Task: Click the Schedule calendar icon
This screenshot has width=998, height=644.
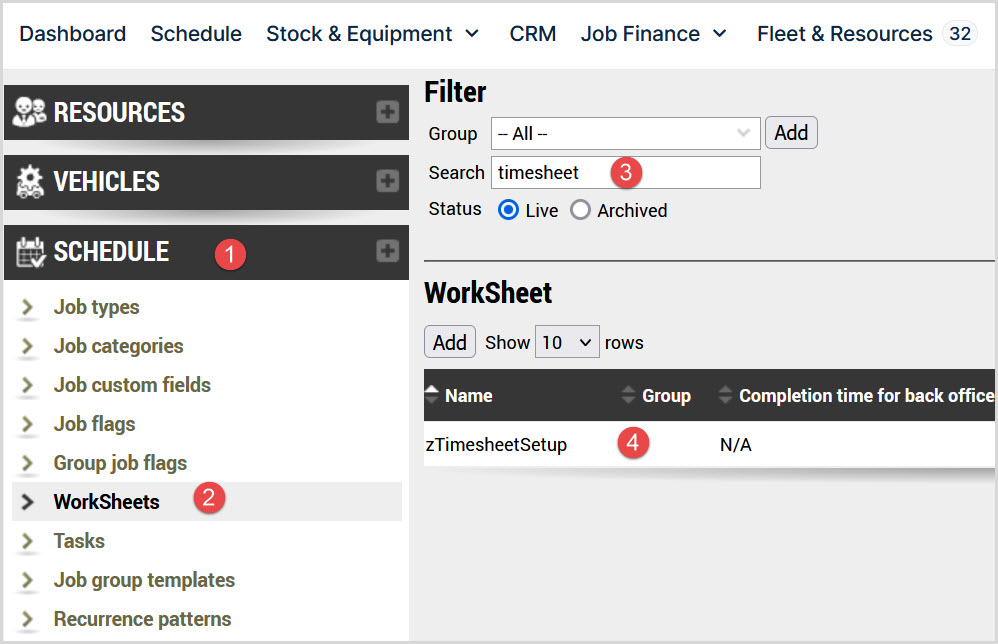Action: [x=30, y=252]
